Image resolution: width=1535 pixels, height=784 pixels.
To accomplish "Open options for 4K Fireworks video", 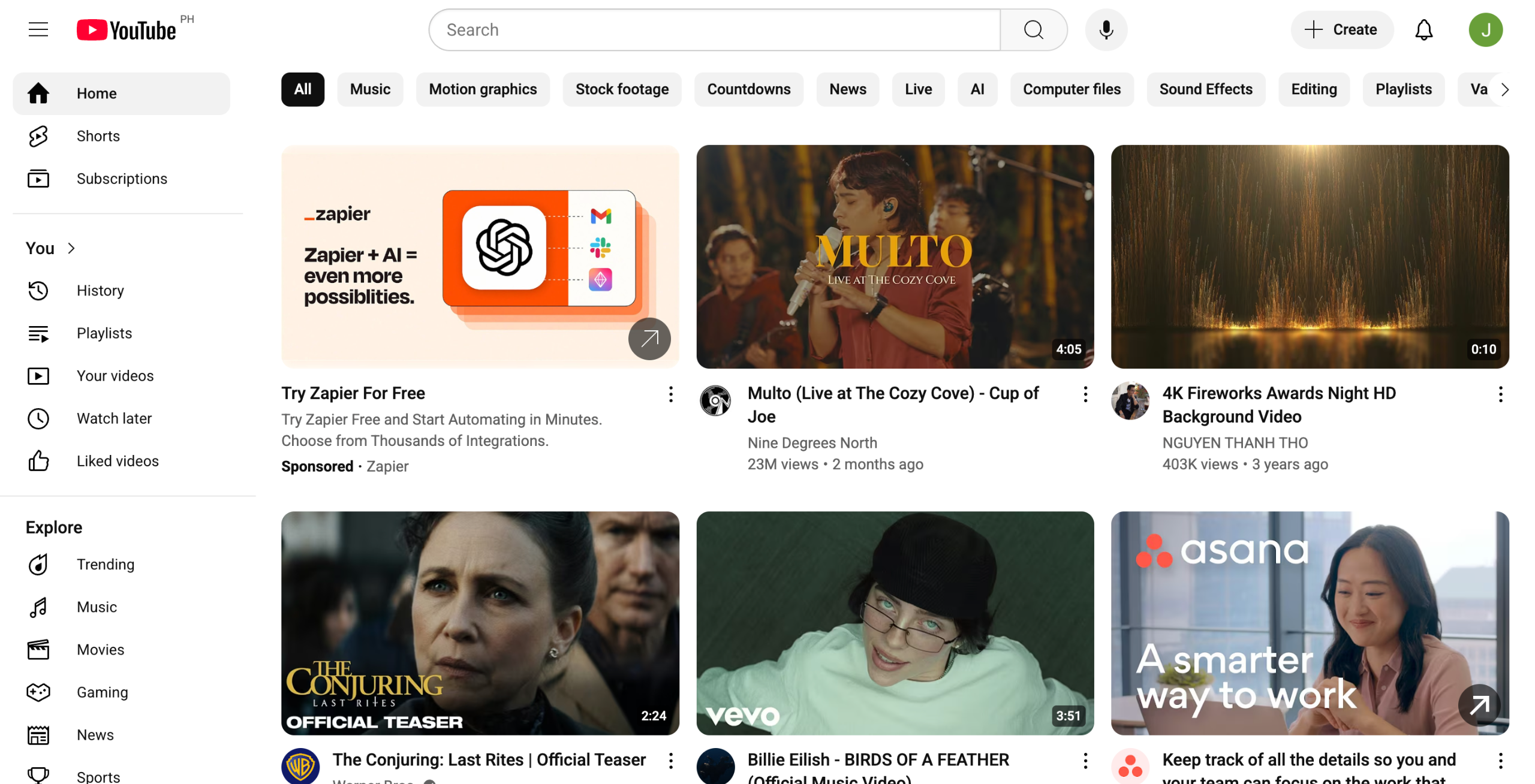I will tap(1500, 394).
